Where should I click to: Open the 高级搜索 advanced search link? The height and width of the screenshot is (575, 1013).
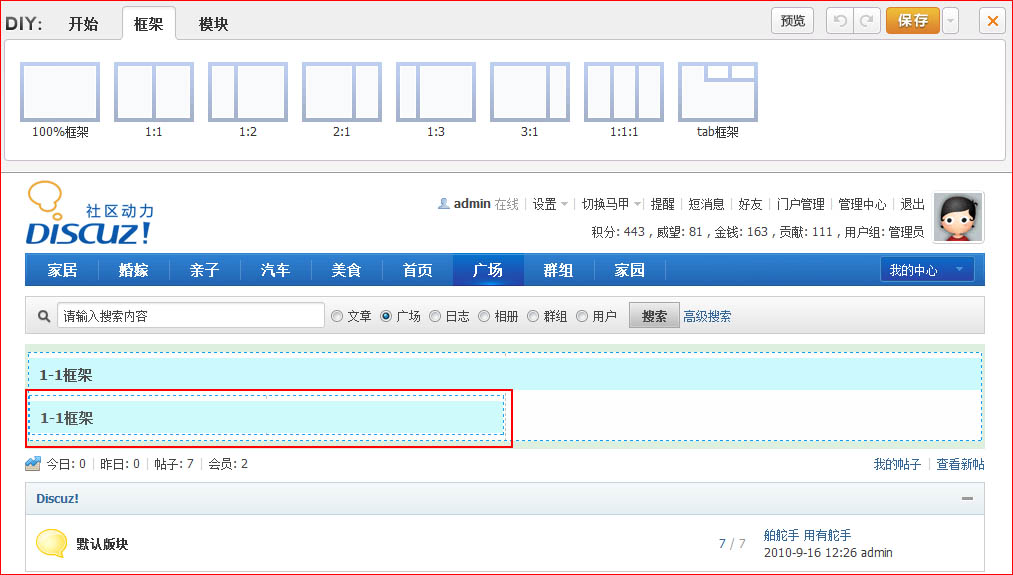pyautogui.click(x=707, y=317)
